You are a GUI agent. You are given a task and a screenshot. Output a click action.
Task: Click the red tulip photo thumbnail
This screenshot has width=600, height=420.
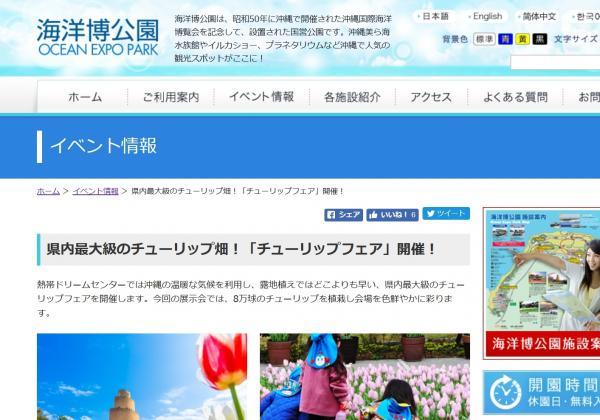coord(142,376)
